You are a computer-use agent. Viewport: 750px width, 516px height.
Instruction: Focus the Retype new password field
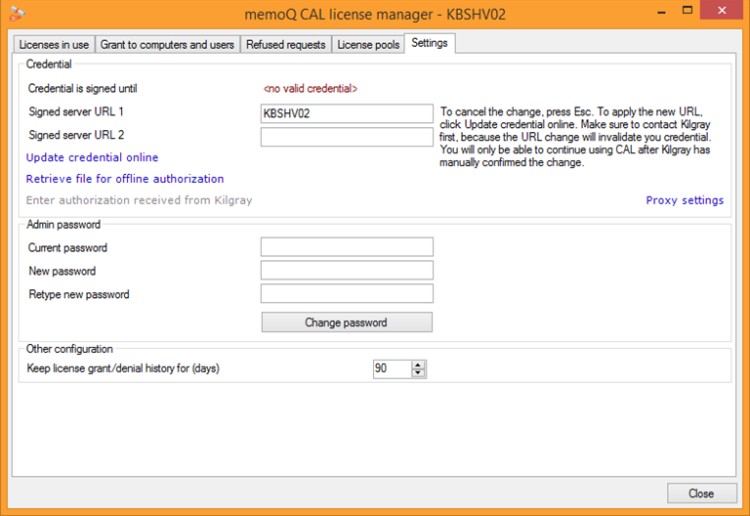pyautogui.click(x=347, y=294)
